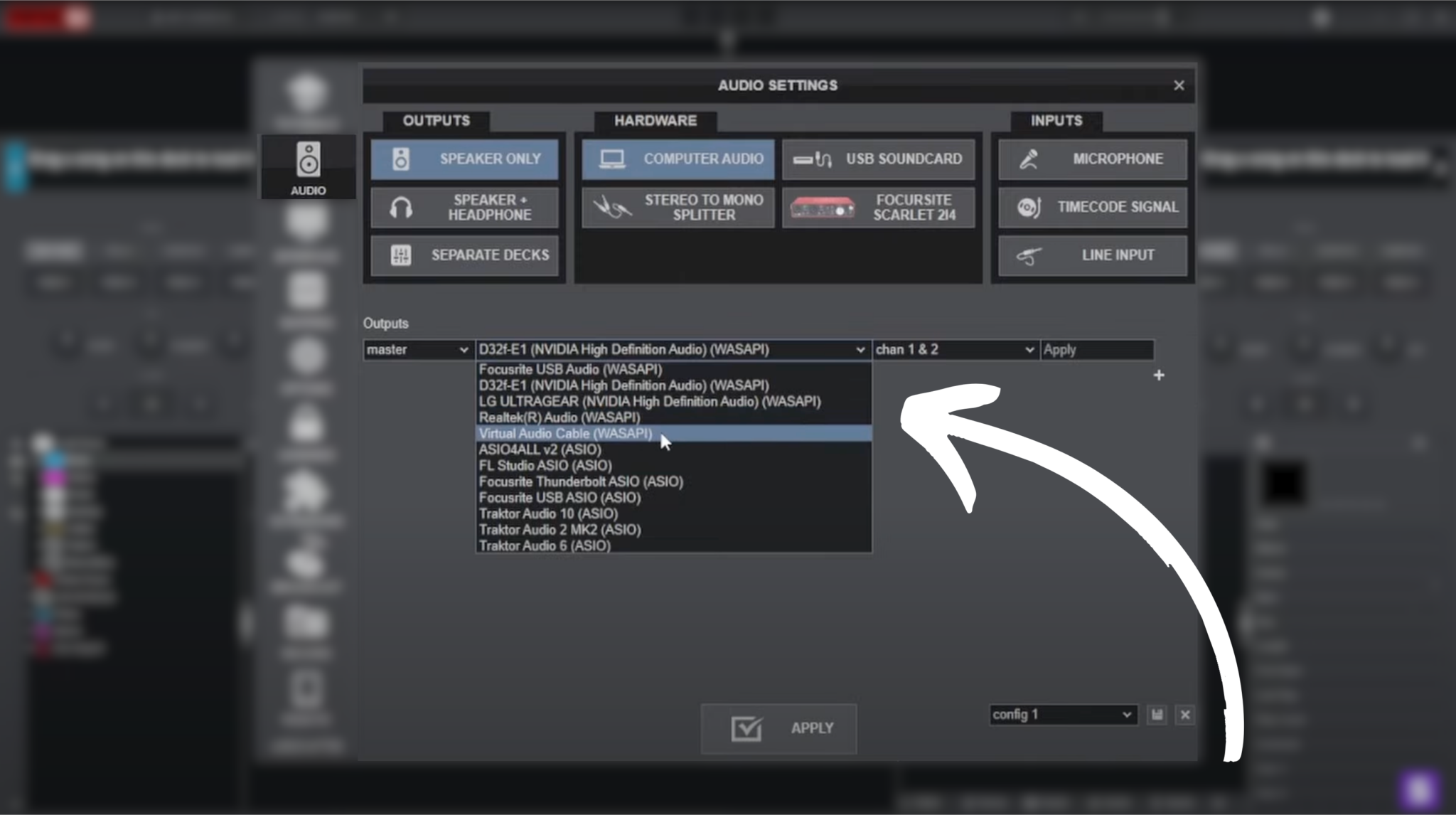Click the plus icon to add an output
Viewport: 1456px width, 815px height.
1159,375
